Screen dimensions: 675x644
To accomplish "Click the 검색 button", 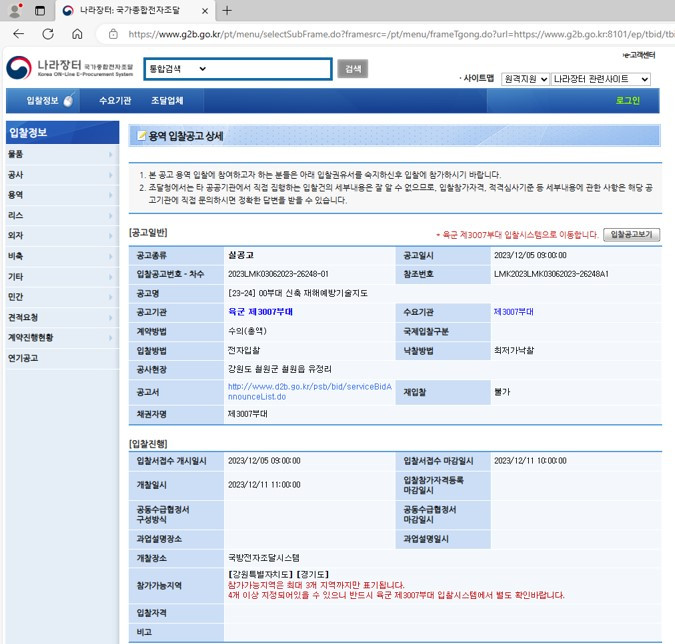I will 353,69.
